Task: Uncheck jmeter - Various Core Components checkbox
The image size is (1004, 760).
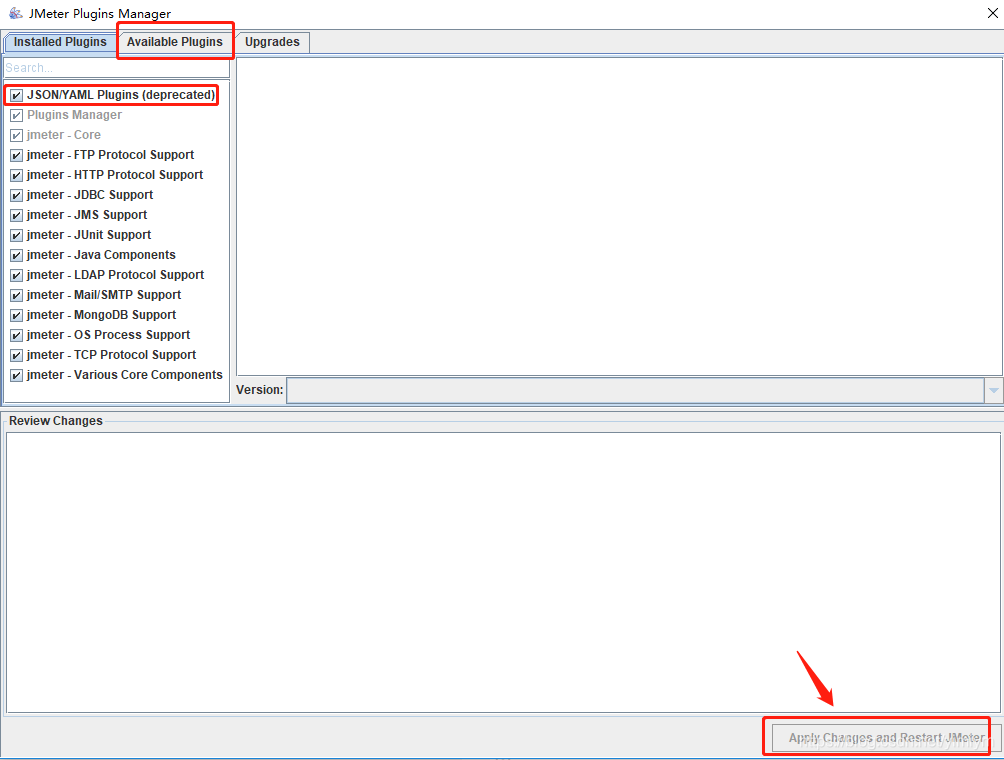Action: [17, 375]
